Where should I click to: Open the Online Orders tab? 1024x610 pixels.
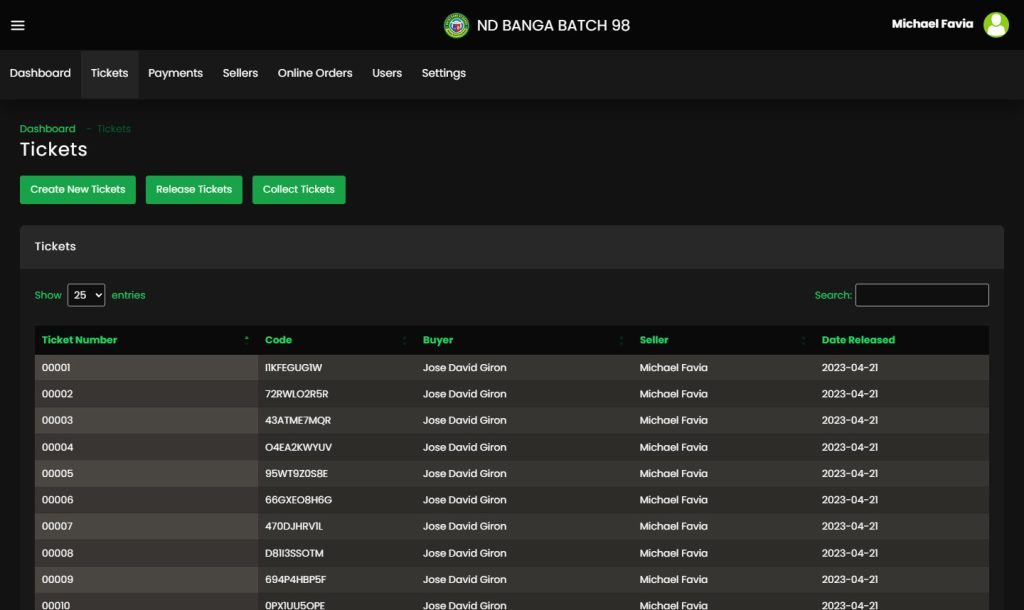315,73
